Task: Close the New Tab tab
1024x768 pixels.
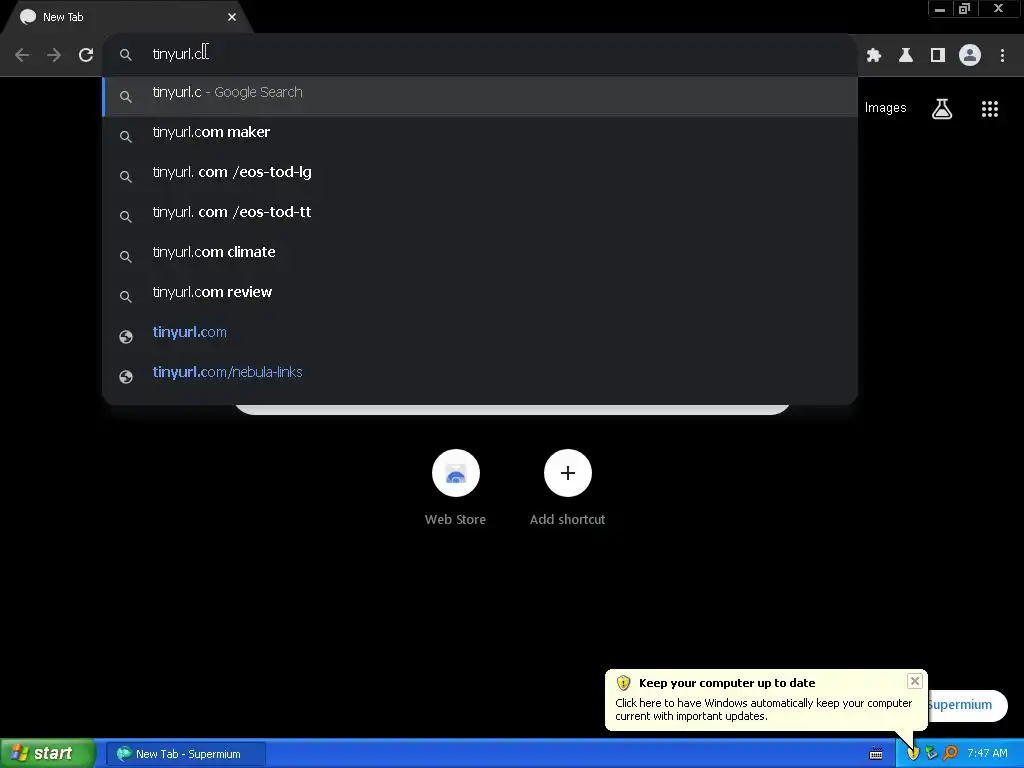Action: pos(232,17)
